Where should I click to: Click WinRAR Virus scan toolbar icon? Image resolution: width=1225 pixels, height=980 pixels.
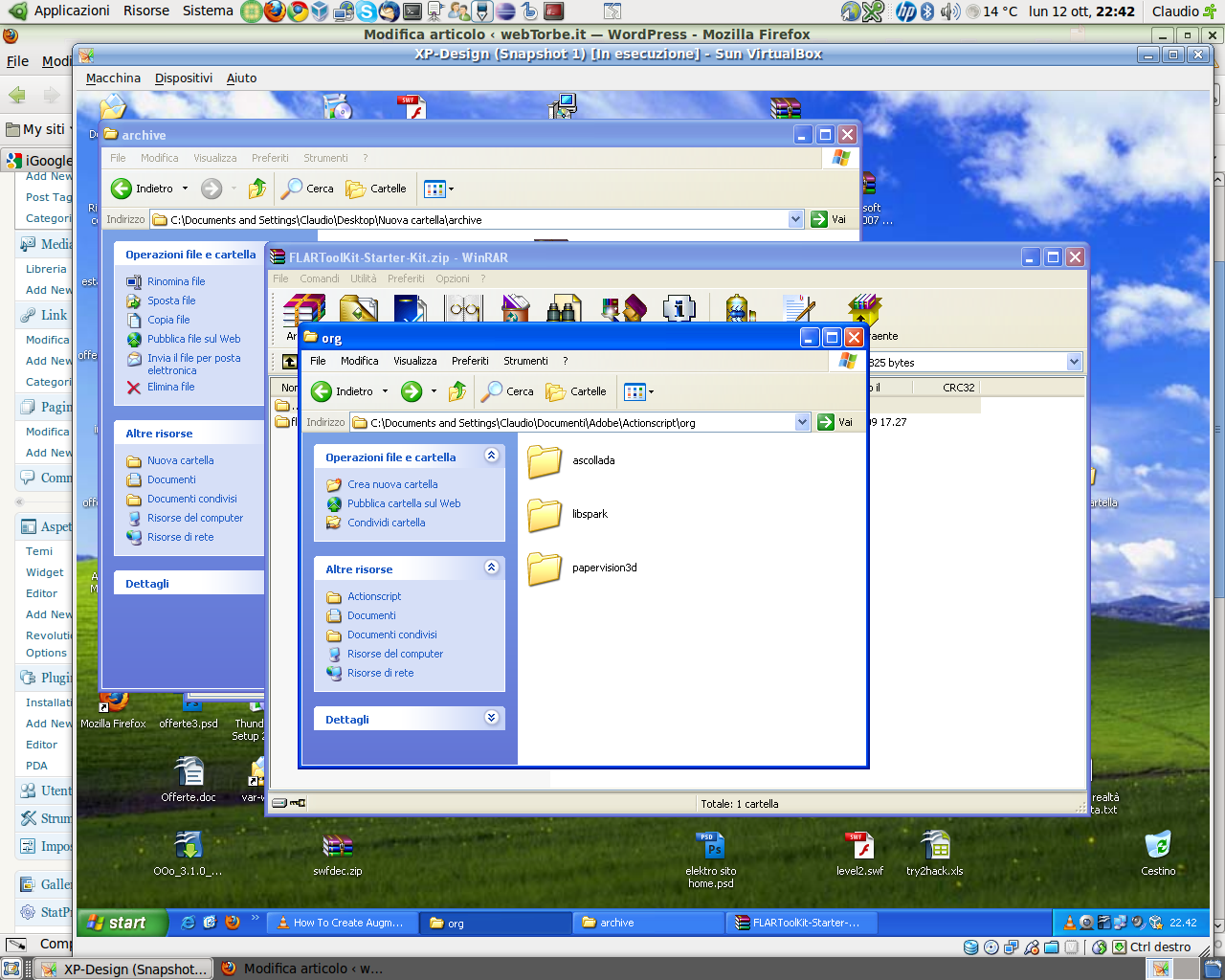739,310
